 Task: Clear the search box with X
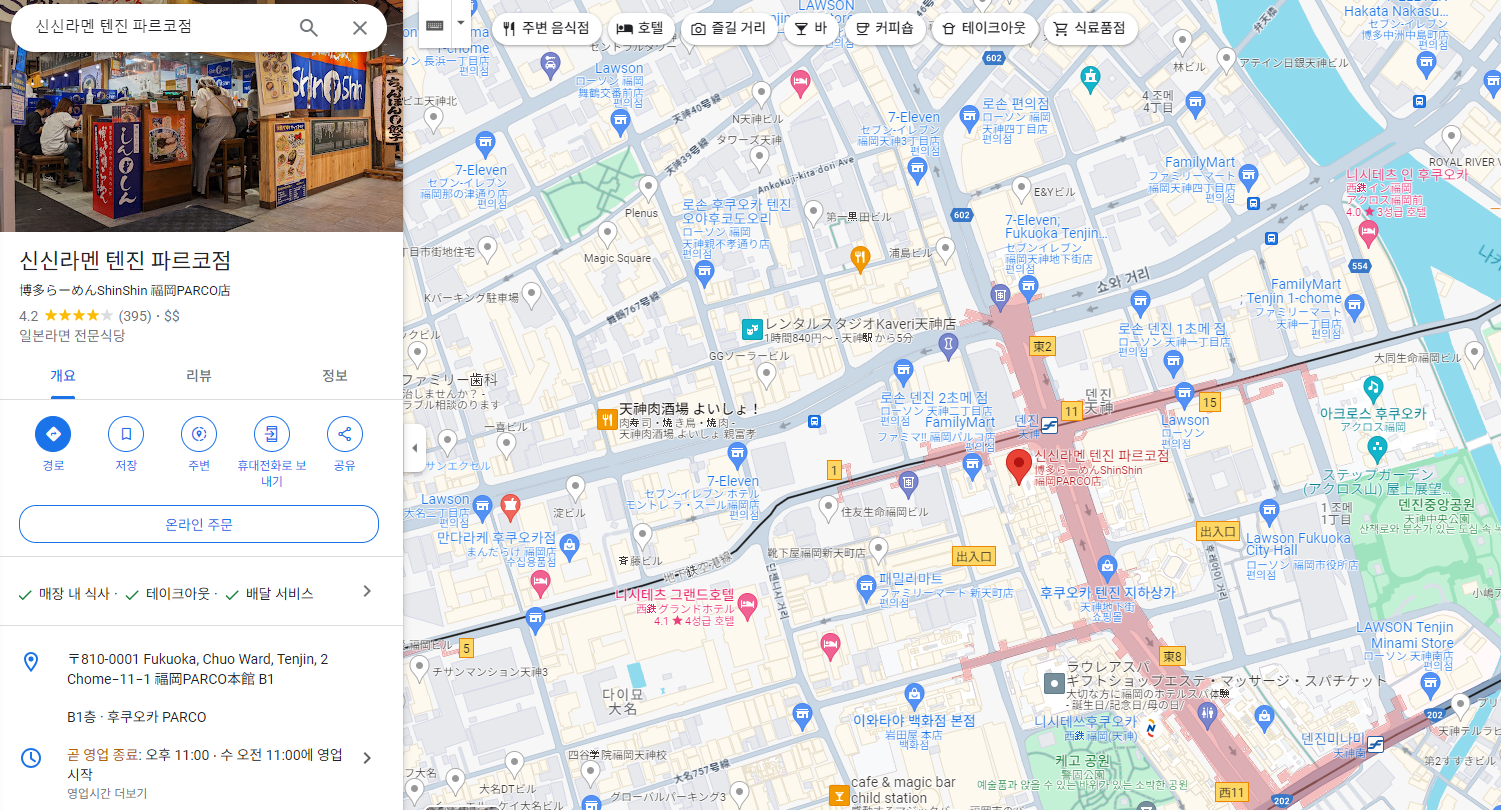tap(360, 28)
